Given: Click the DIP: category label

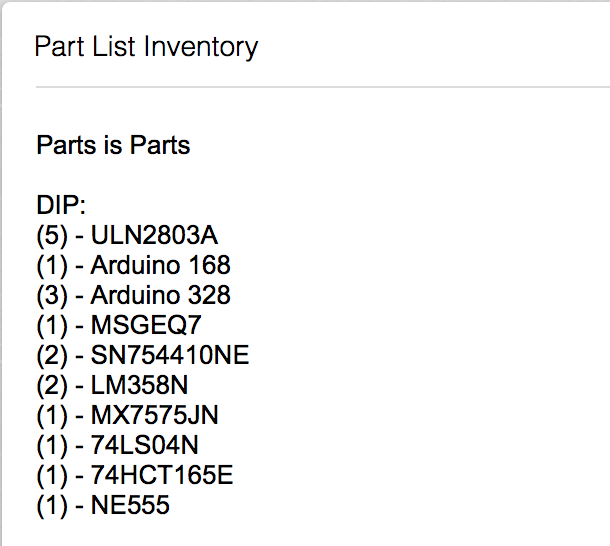Looking at the screenshot, I should [x=61, y=205].
